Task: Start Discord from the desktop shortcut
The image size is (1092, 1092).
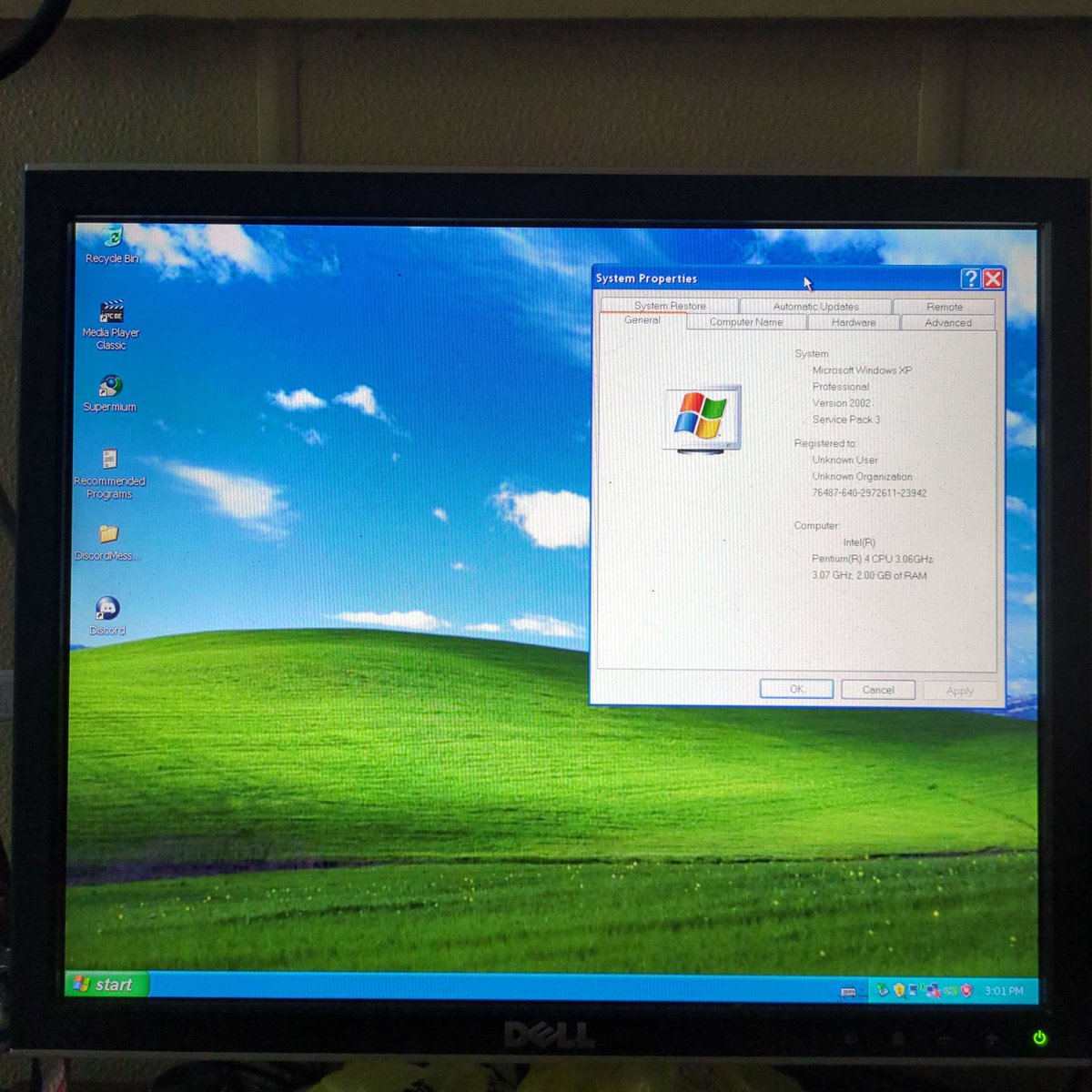Action: point(106,608)
